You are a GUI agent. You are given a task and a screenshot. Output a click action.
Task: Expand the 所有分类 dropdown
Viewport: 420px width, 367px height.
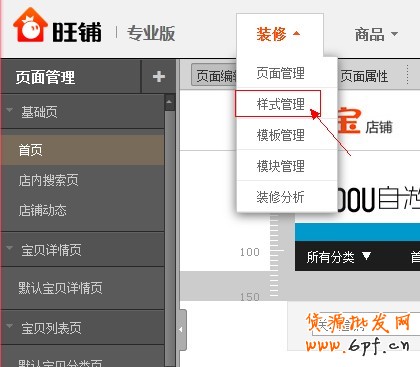339,257
